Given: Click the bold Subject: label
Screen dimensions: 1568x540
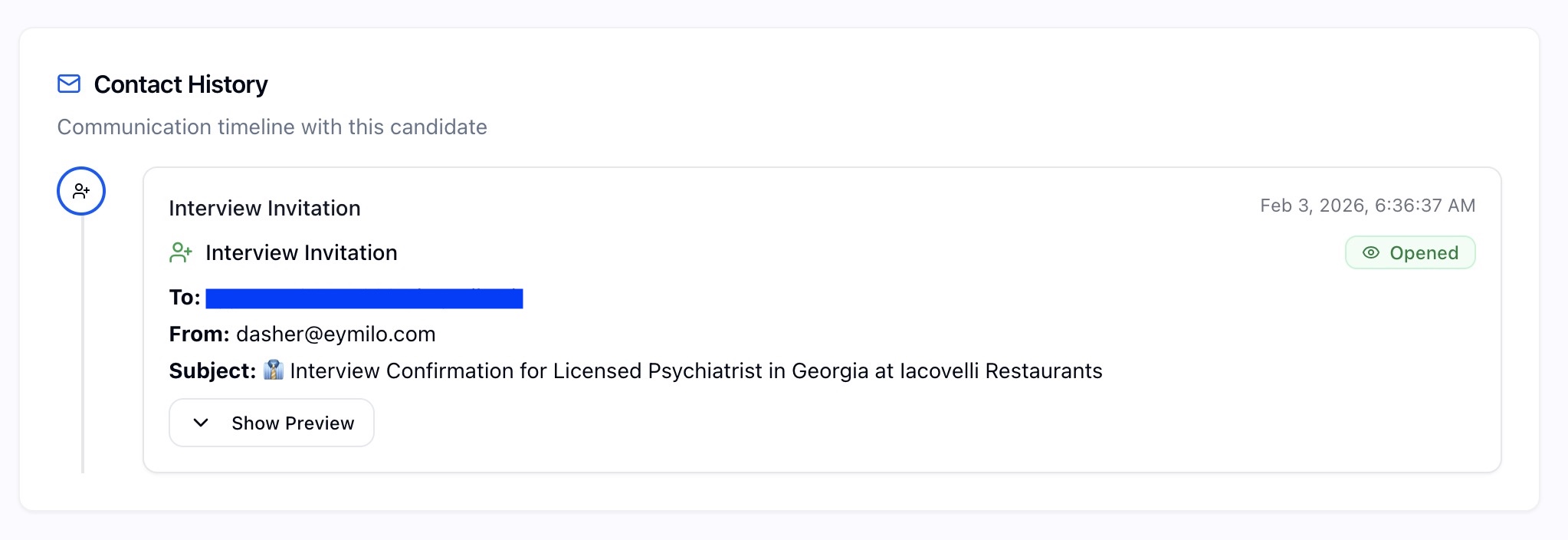Looking at the screenshot, I should click(212, 371).
